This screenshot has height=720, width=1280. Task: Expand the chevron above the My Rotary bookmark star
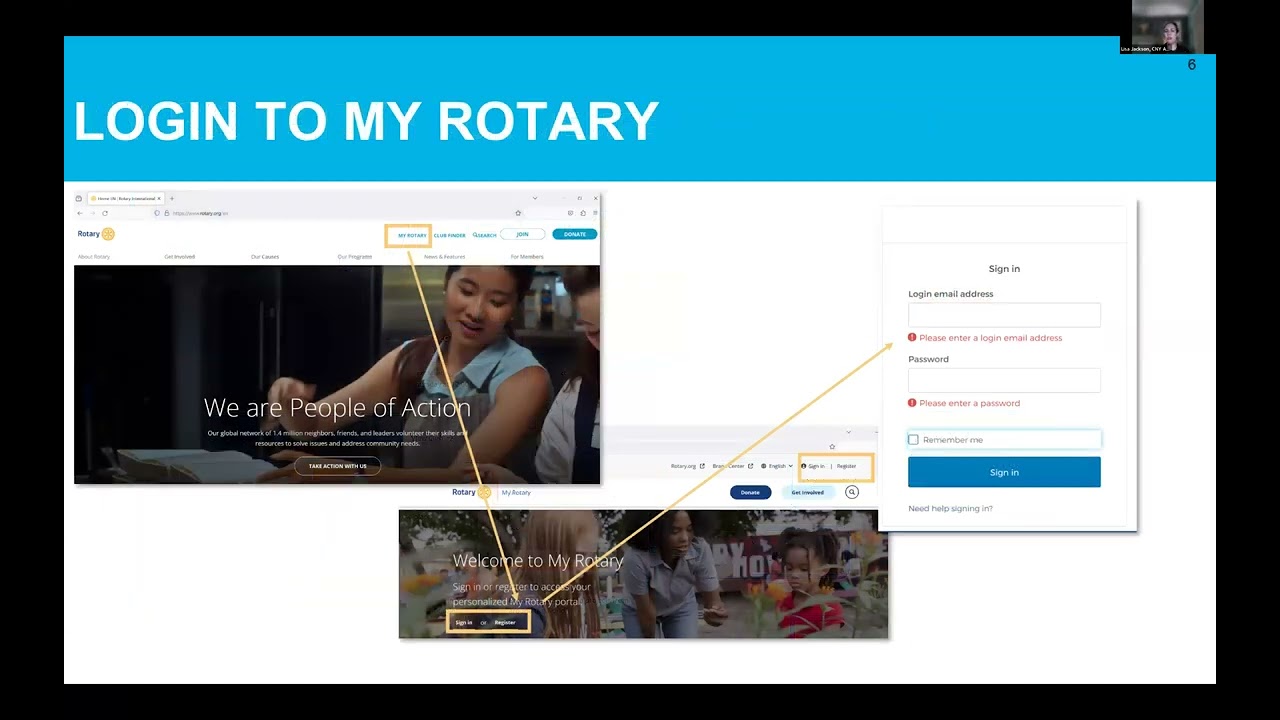(848, 432)
